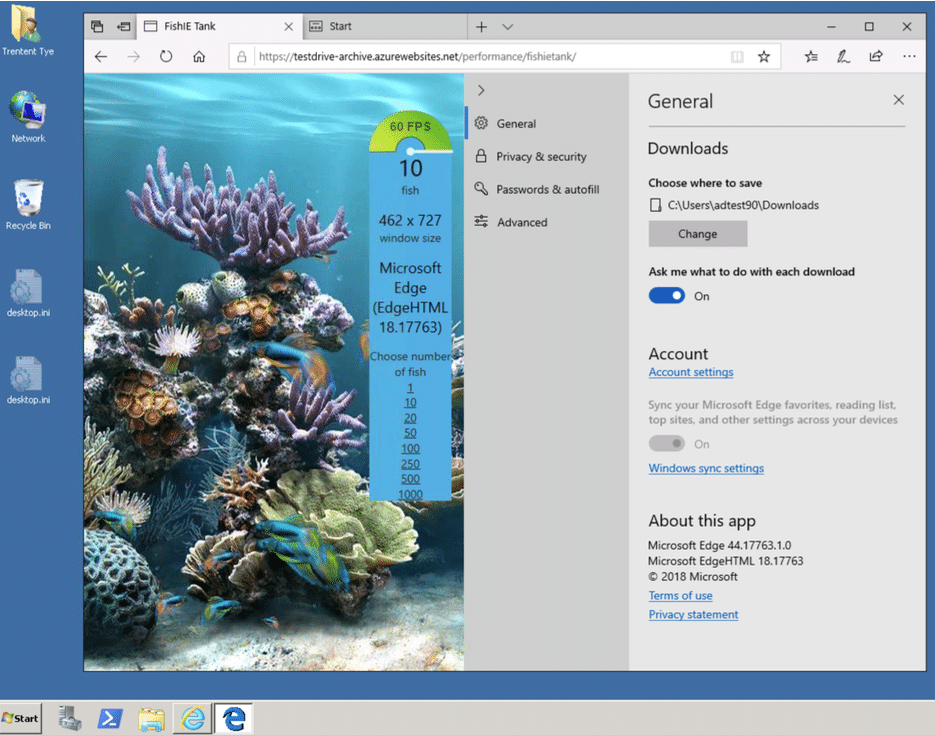Image resolution: width=935 pixels, height=736 pixels.
Task: Open Terms of use link
Action: (680, 595)
